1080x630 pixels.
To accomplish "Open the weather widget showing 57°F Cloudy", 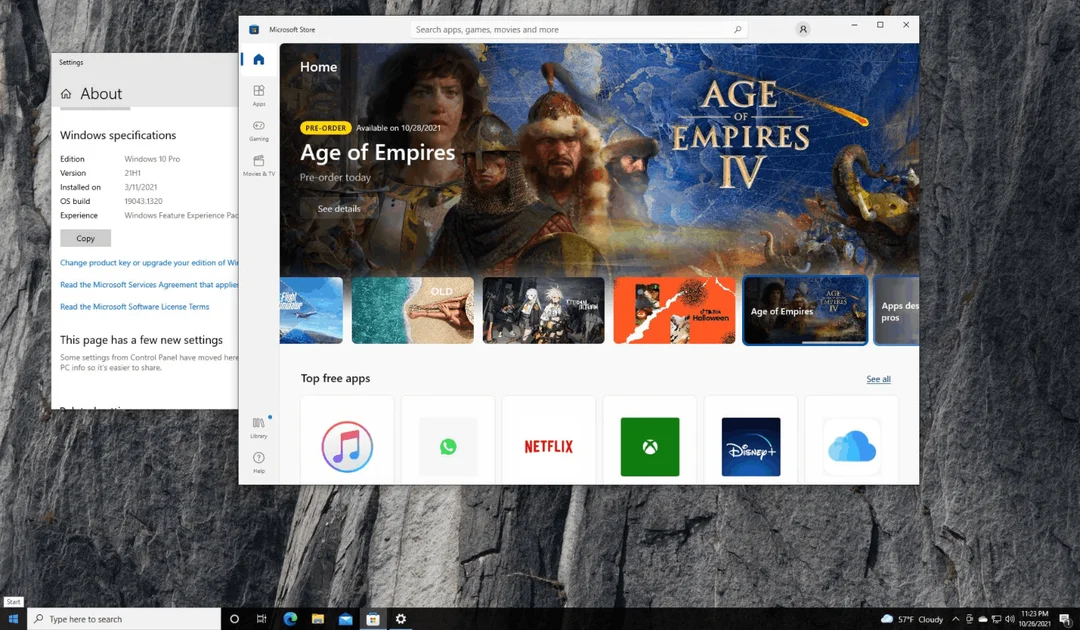I will [x=912, y=619].
